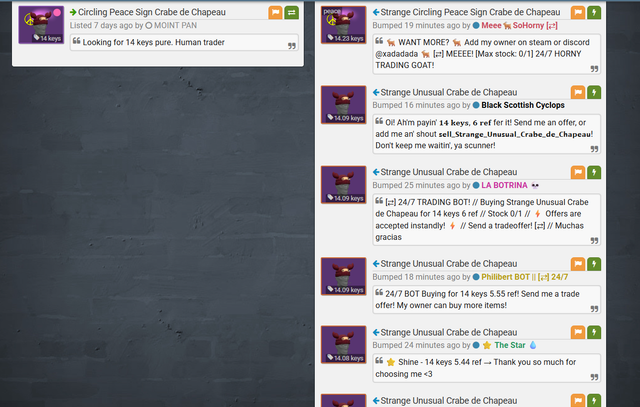Click '24/7 BOT Buying for 14 keys' comment

[x=487, y=300]
